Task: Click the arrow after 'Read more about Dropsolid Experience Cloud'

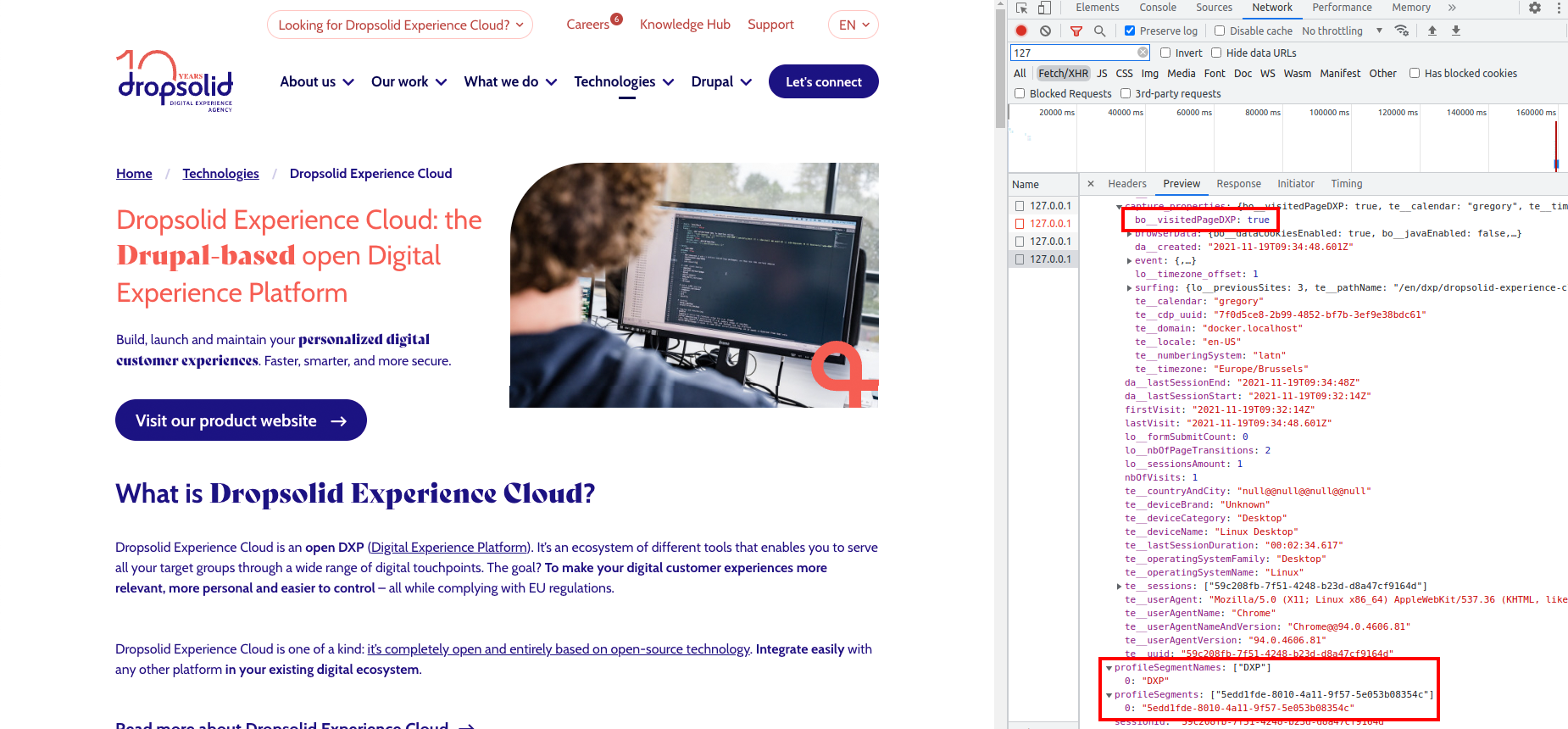Action: (466, 726)
